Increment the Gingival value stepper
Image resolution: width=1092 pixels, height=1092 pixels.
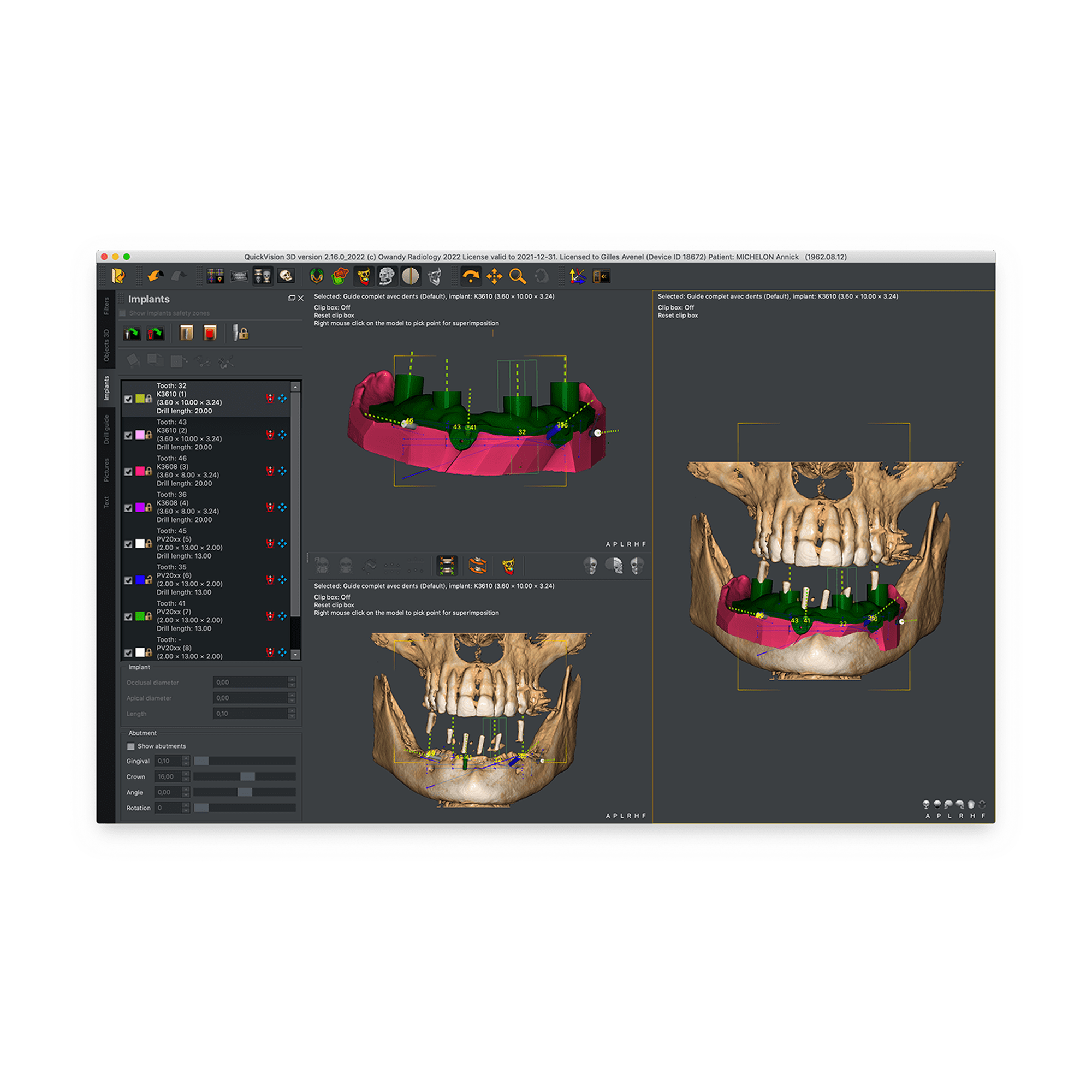click(186, 758)
